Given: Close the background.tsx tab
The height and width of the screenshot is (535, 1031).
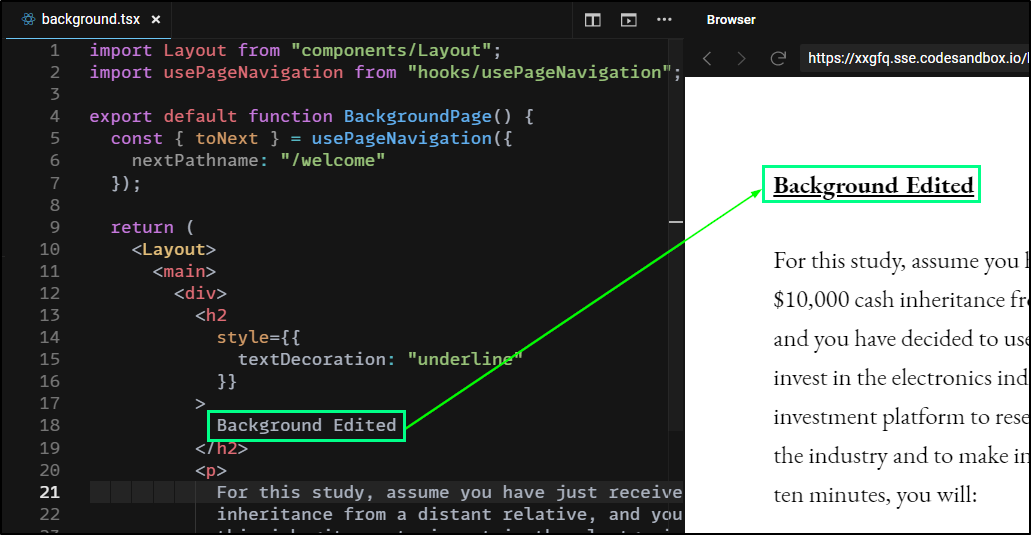Looking at the screenshot, I should click(156, 20).
